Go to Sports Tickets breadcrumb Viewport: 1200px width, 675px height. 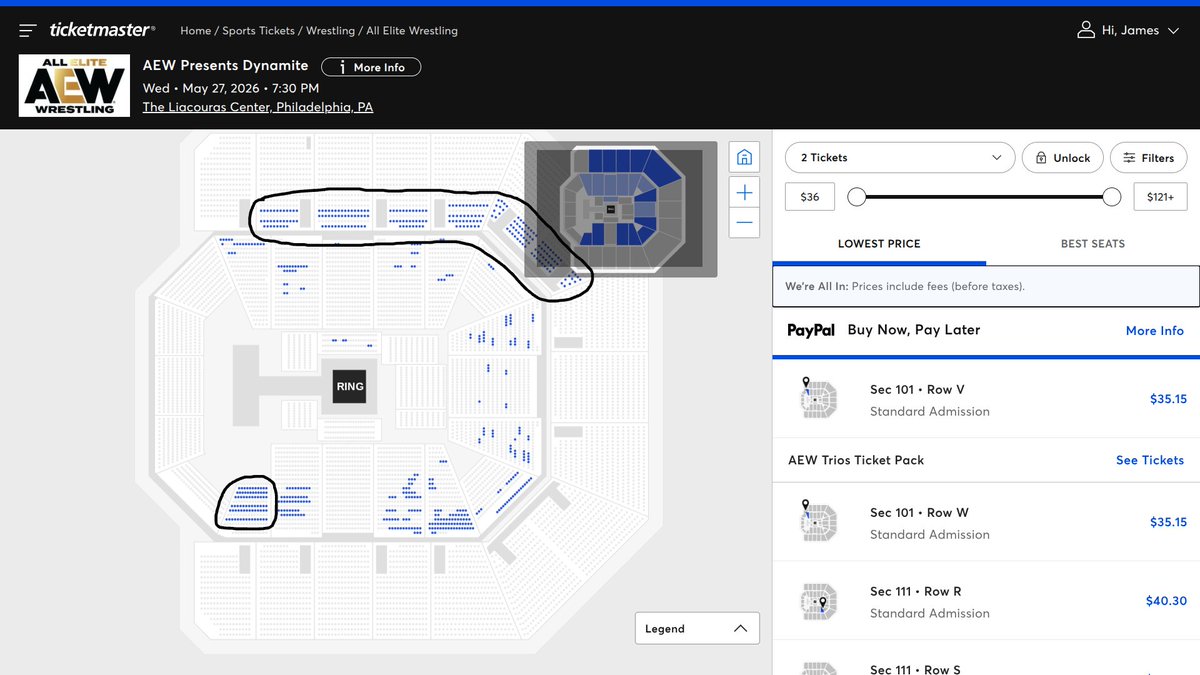pyautogui.click(x=258, y=31)
